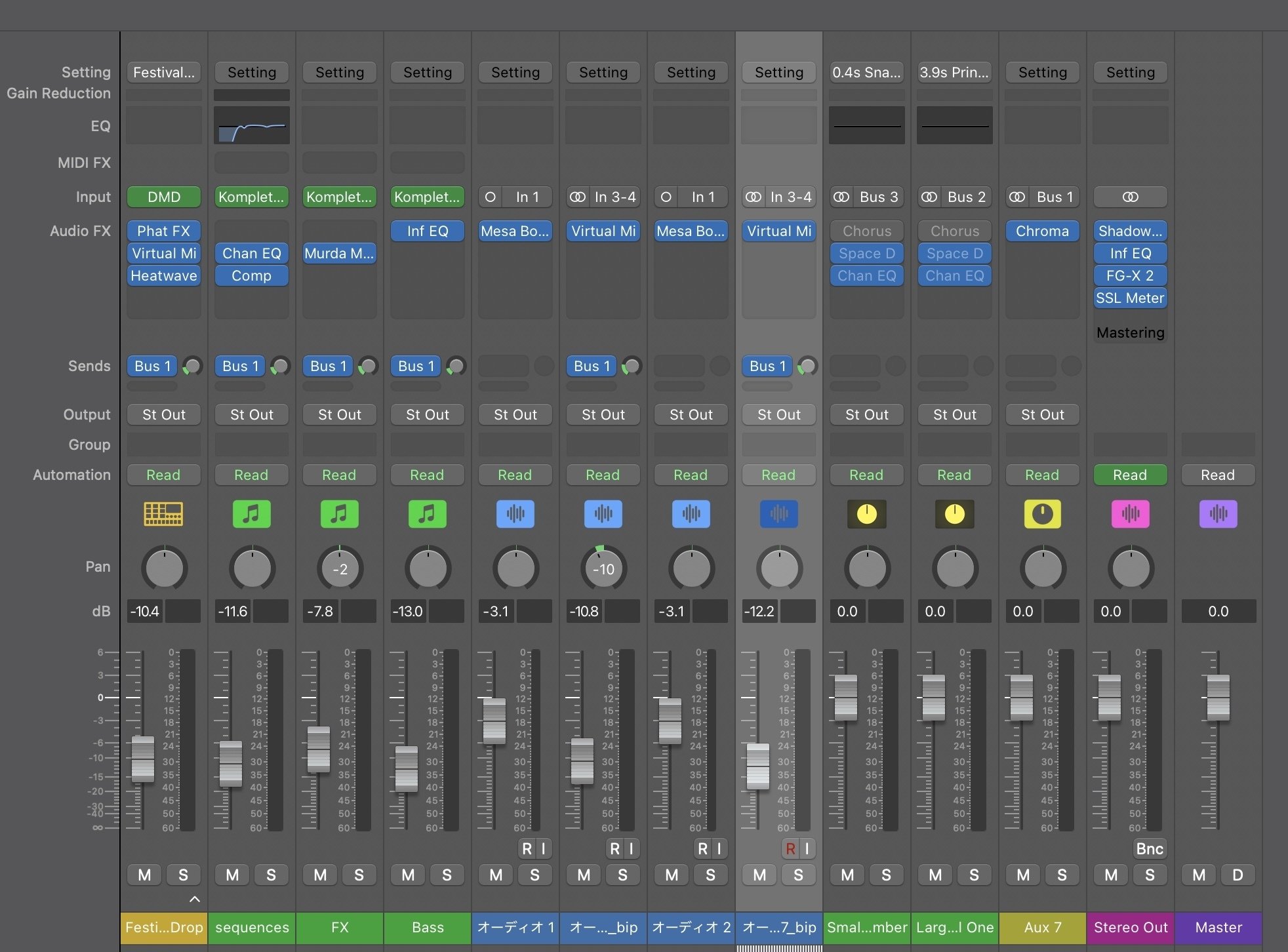Click the green music note icon on Bass channel

427,514
